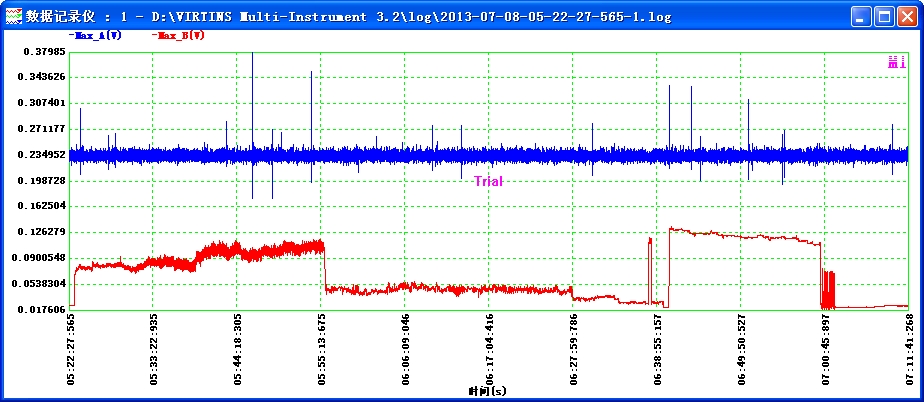This screenshot has height=402, width=924.
Task: Select the blue Max_A(V) legend label
Action: [96, 35]
